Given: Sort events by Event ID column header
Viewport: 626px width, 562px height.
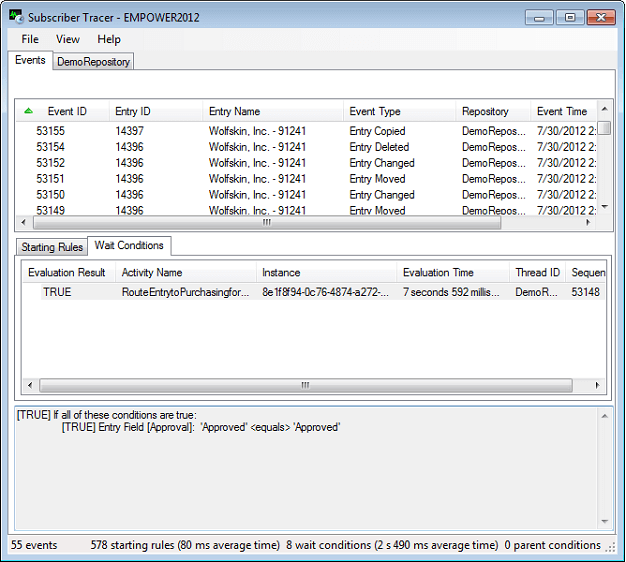Looking at the screenshot, I should [67, 111].
